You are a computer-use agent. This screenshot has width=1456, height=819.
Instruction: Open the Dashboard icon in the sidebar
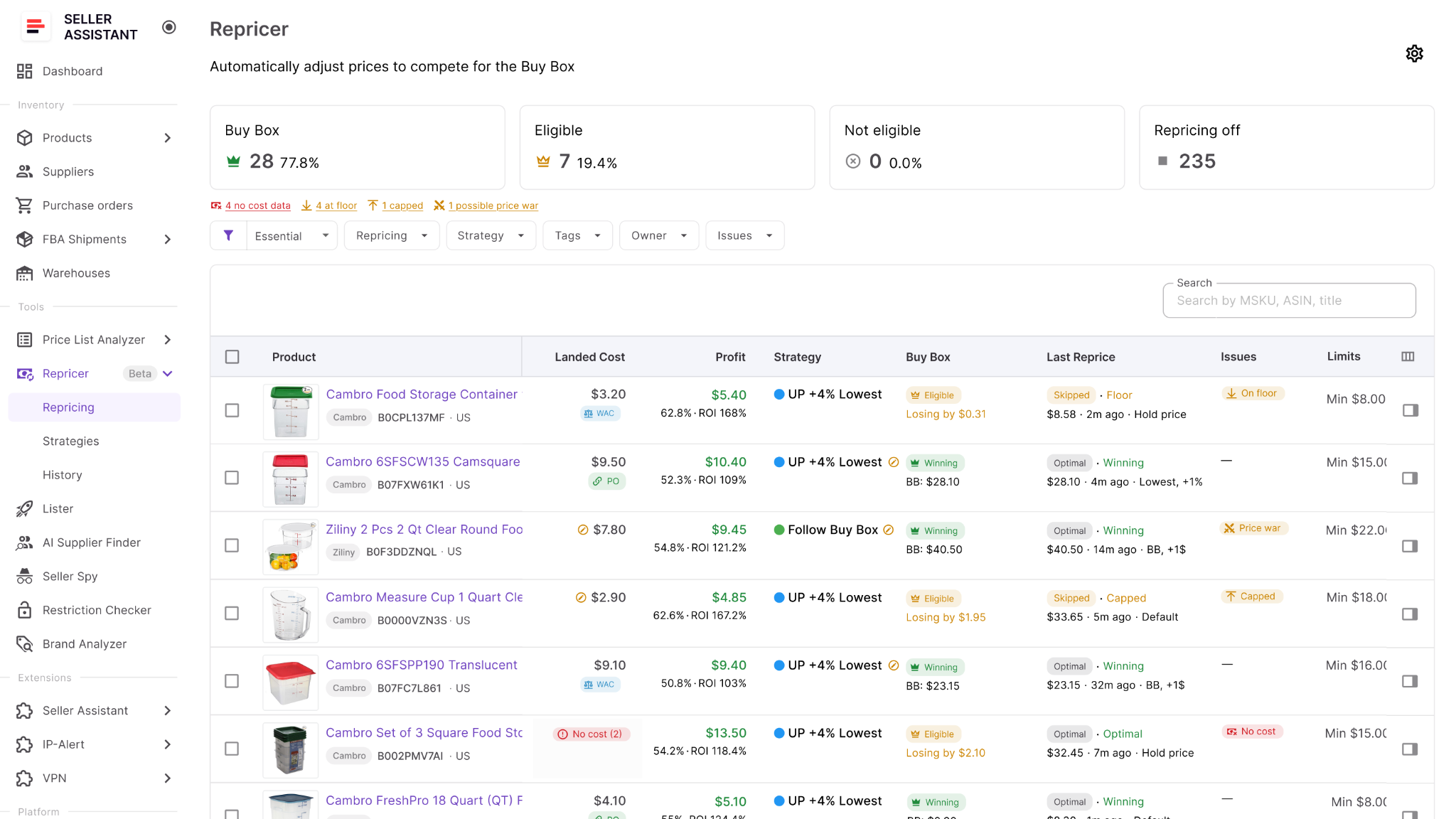coord(25,71)
